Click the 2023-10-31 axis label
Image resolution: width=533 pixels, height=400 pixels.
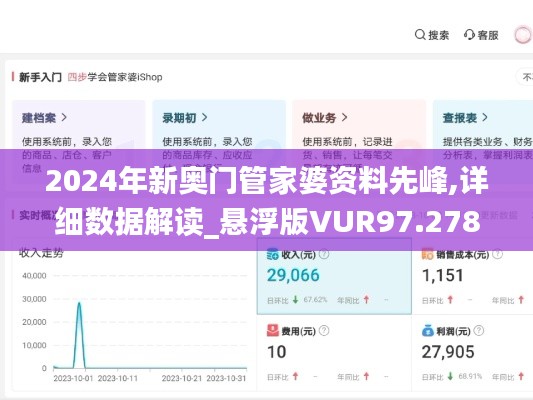[x=226, y=378]
